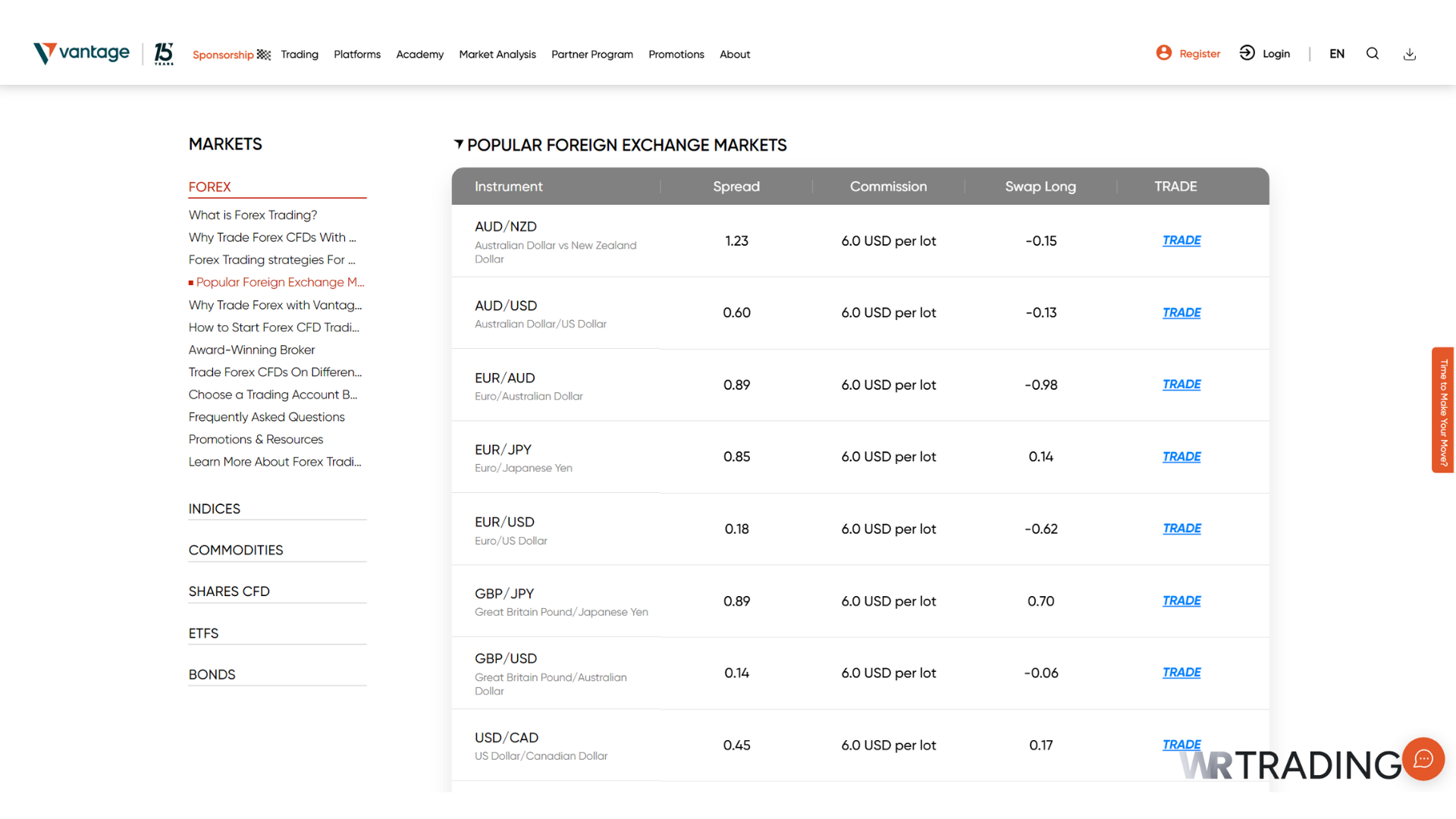1456x819 pixels.
Task: Click the GBP/JPY swap long value 0.70
Action: [1041, 601]
